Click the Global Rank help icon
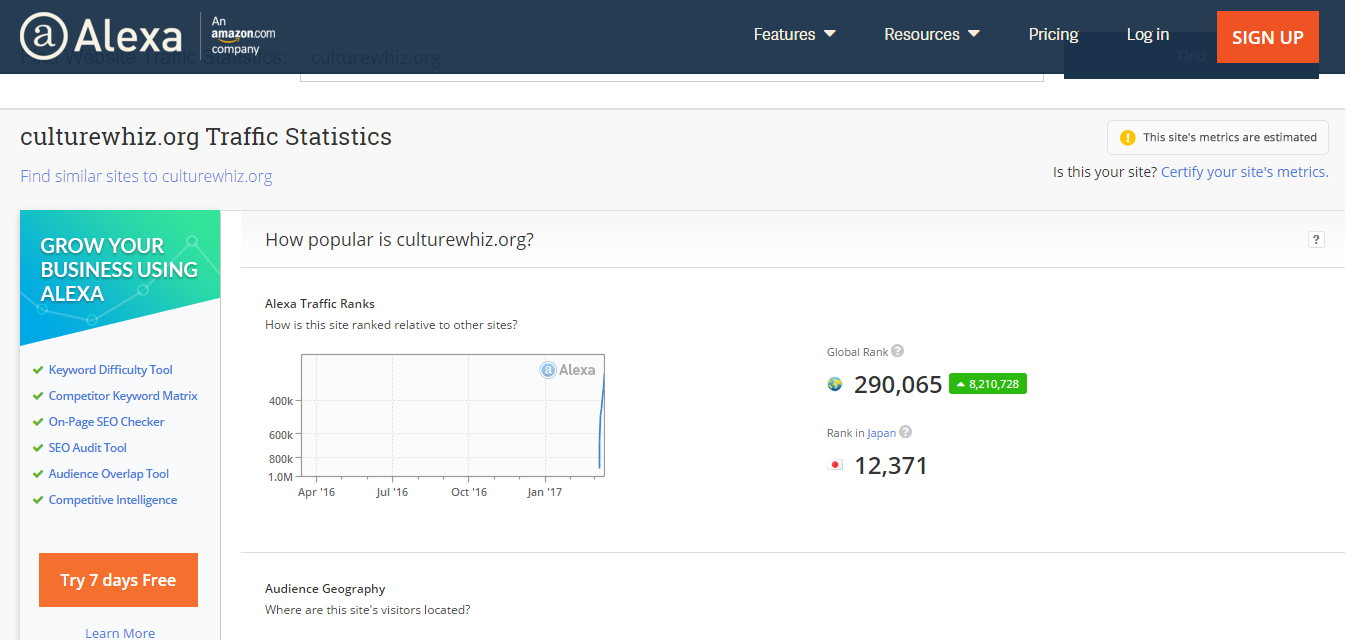 pos(897,351)
